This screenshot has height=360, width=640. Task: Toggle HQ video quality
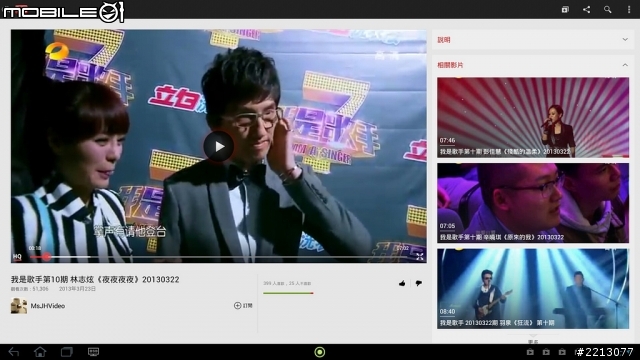[17, 257]
